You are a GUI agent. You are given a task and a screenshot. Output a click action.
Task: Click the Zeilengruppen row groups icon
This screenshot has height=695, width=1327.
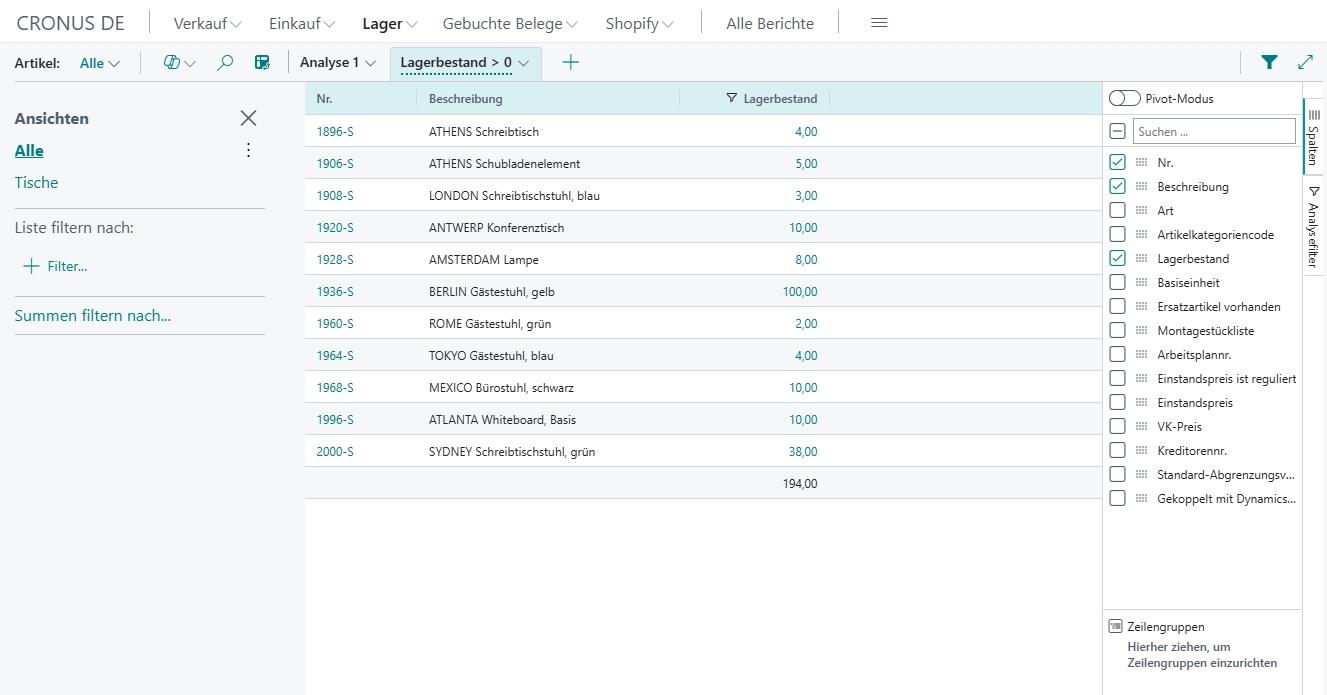(1116, 627)
